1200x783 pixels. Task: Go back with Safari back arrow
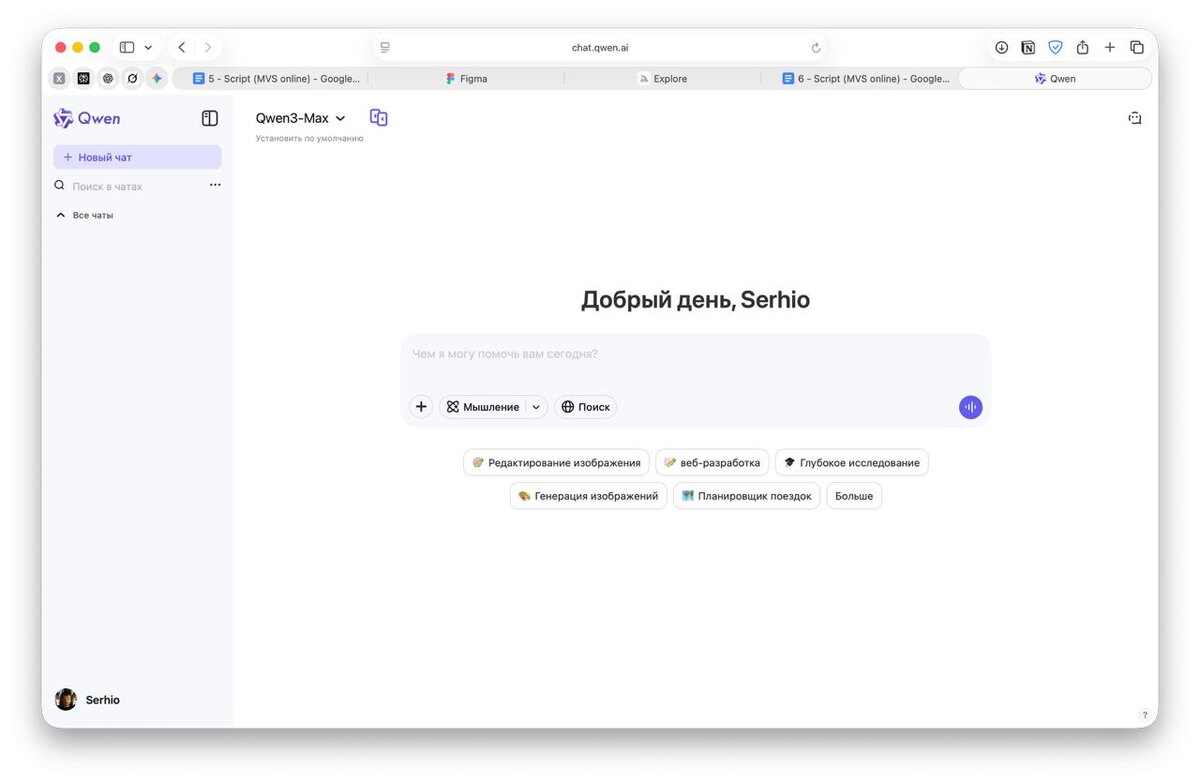(x=181, y=47)
